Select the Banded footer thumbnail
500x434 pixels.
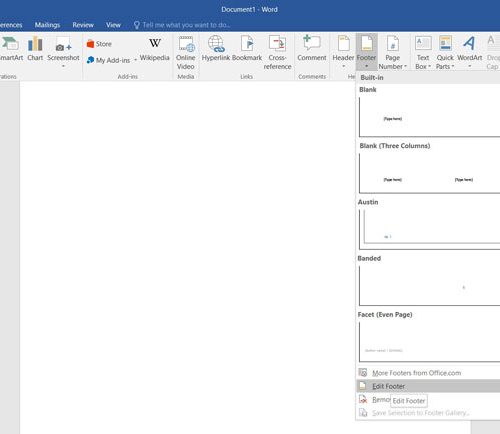(429, 286)
